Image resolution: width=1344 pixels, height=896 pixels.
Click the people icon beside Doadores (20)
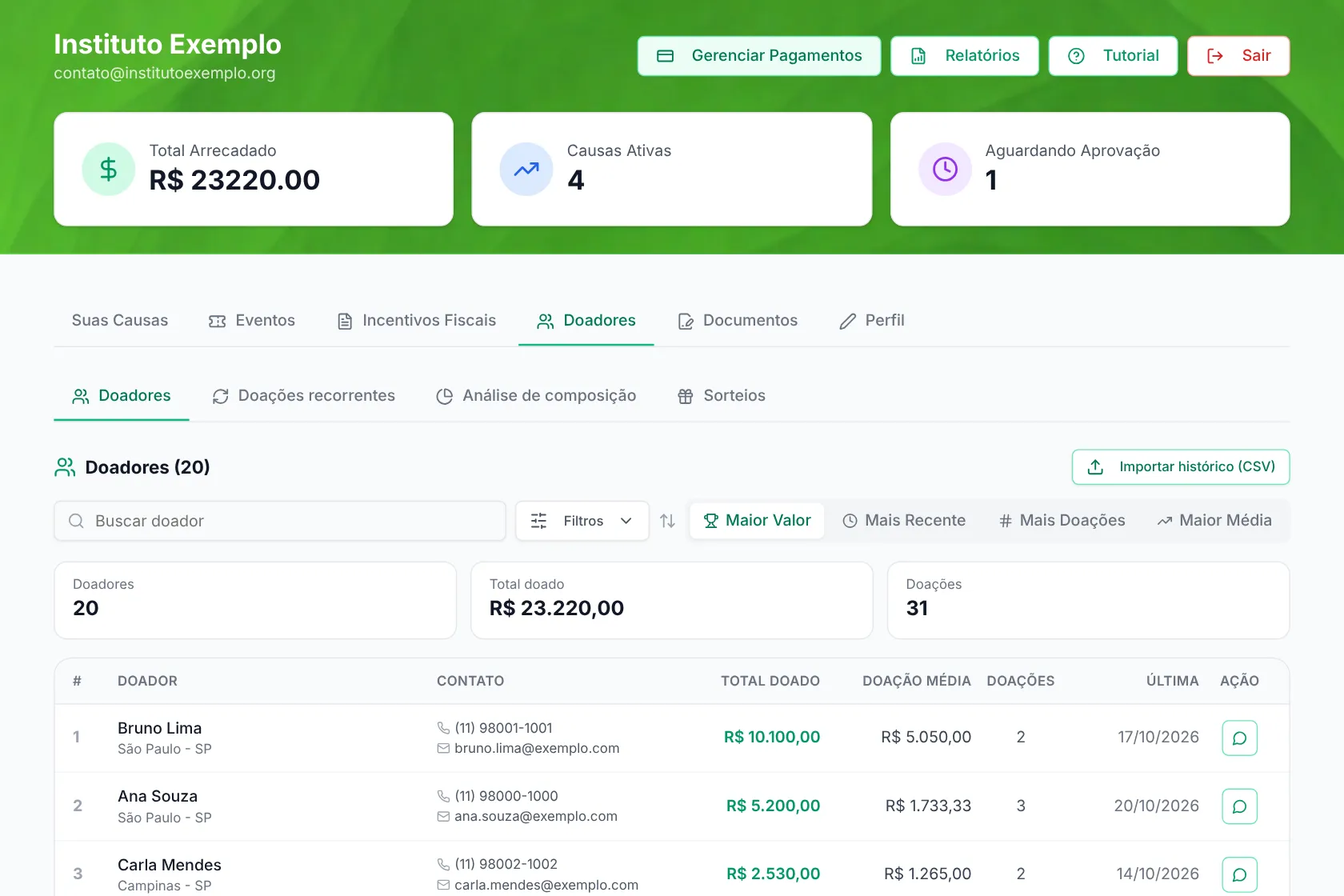click(65, 467)
